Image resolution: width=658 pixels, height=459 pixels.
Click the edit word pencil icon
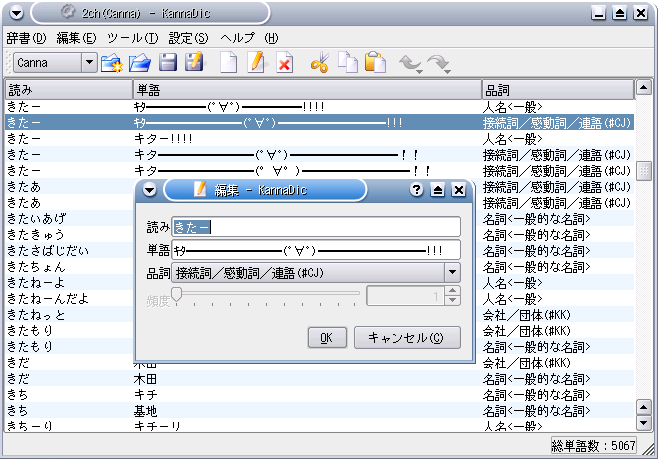(x=256, y=63)
